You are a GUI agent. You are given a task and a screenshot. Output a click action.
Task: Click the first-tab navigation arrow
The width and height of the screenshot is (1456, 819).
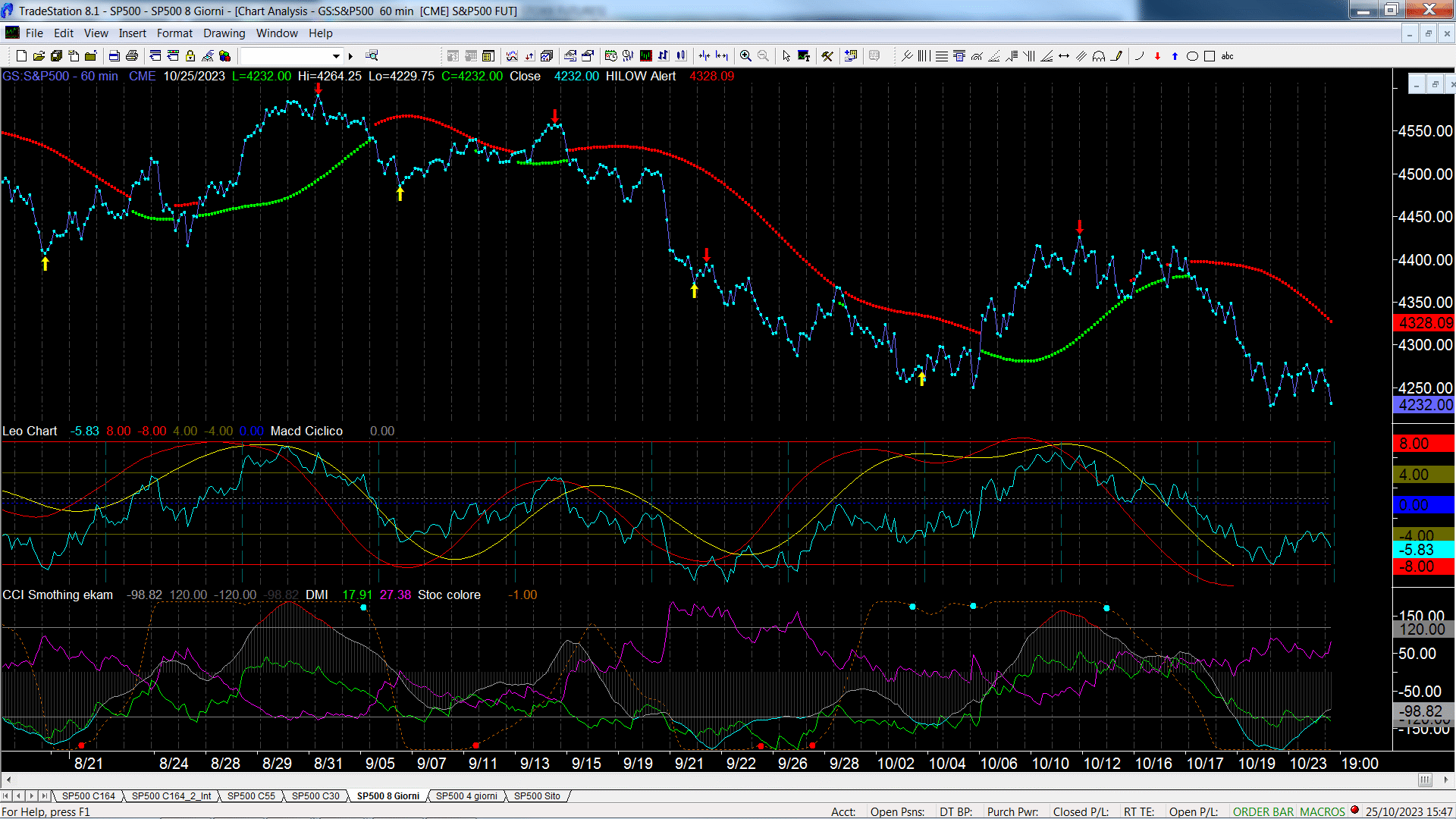pyautogui.click(x=6, y=795)
